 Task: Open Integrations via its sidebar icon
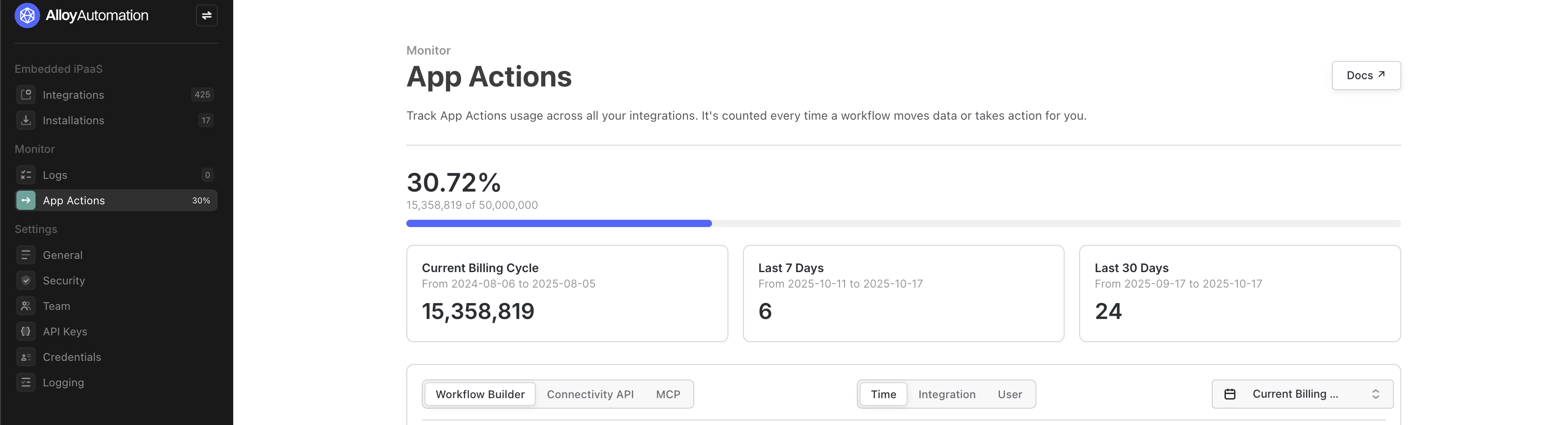click(x=26, y=95)
